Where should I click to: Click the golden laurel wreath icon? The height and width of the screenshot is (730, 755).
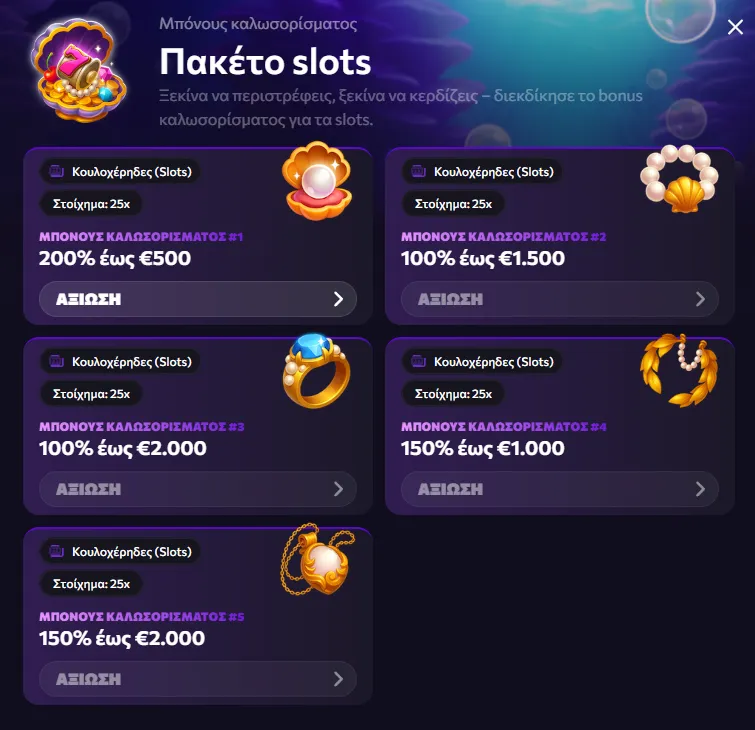(x=679, y=370)
